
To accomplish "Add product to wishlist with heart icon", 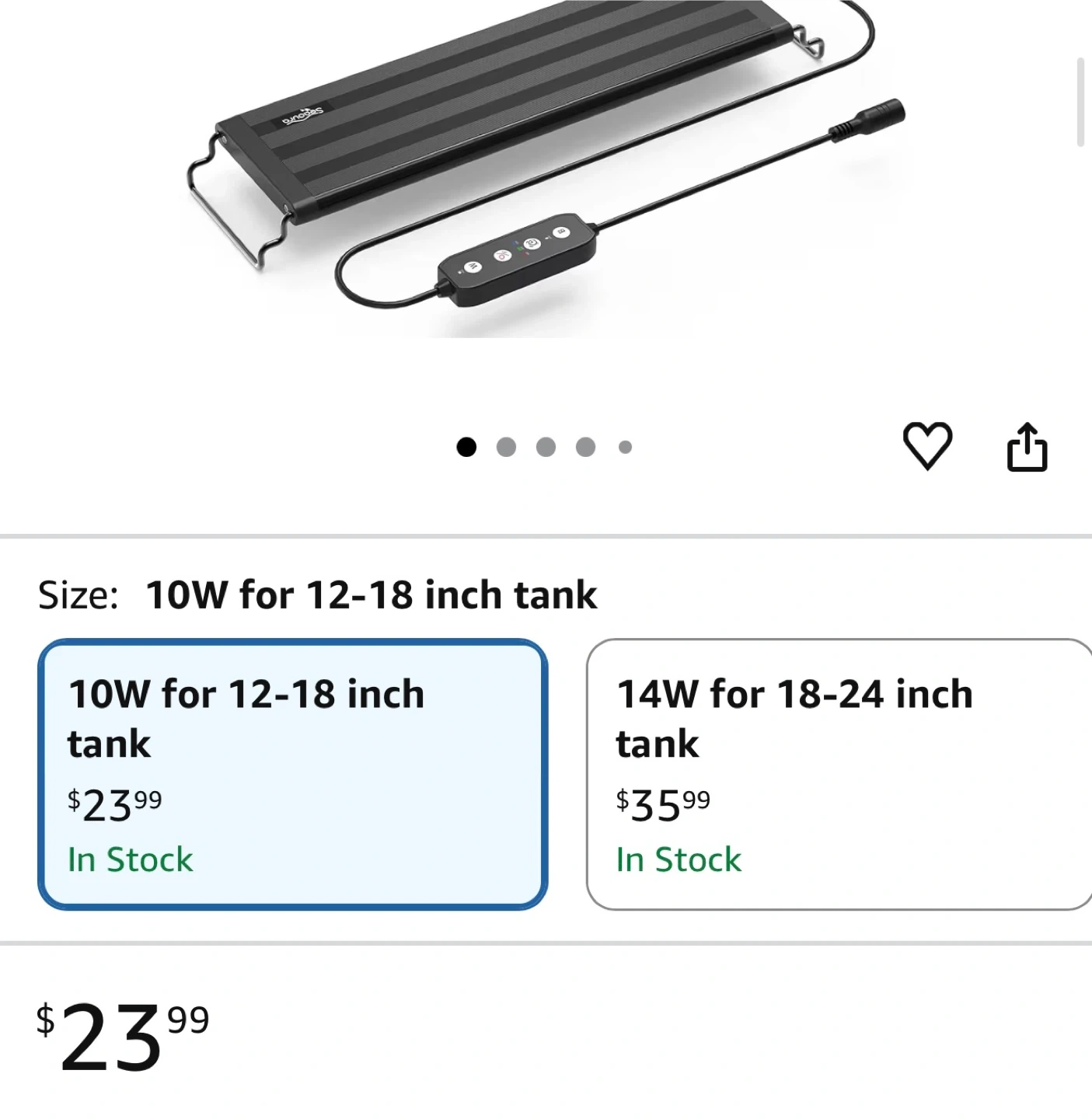I will pos(927,446).
